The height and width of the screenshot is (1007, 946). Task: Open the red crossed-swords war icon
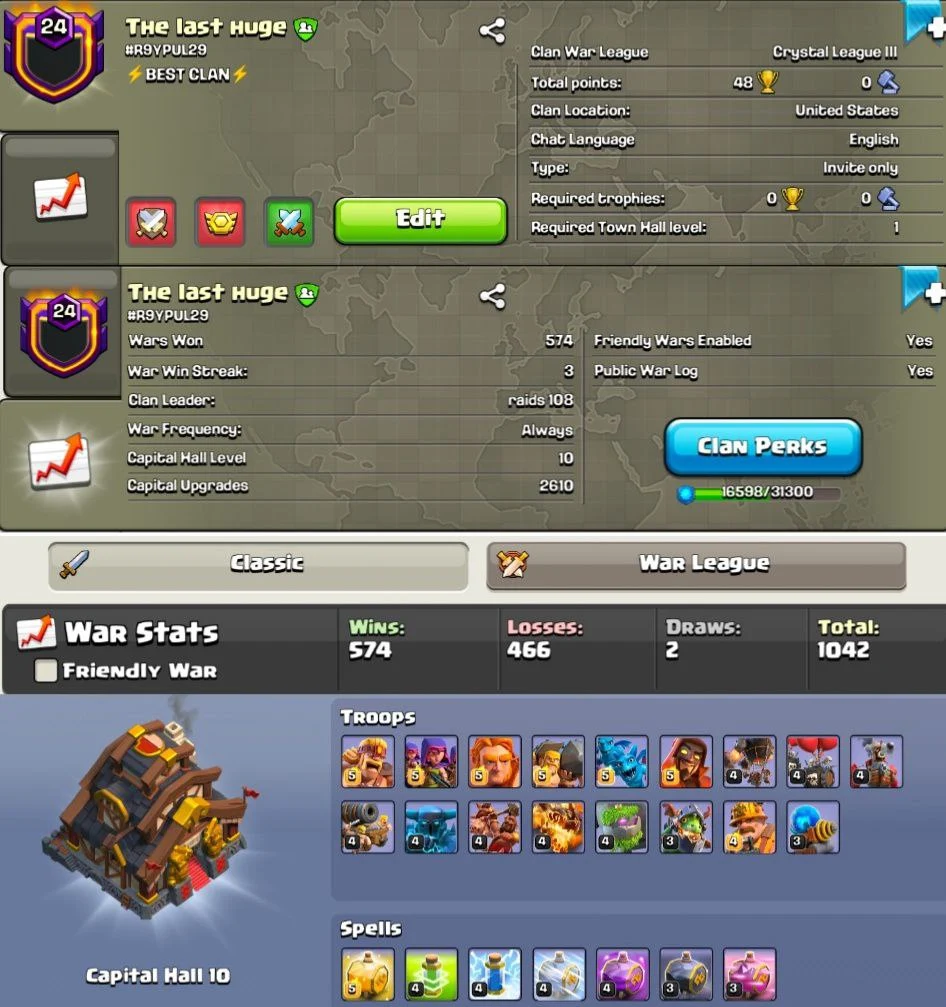pos(152,222)
